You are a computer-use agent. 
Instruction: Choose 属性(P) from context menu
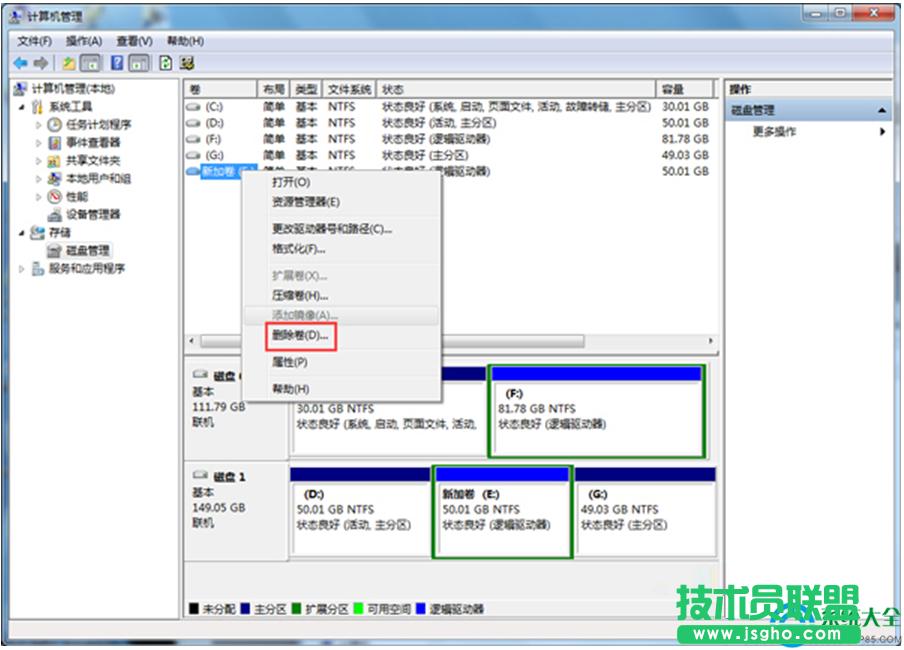(341, 362)
